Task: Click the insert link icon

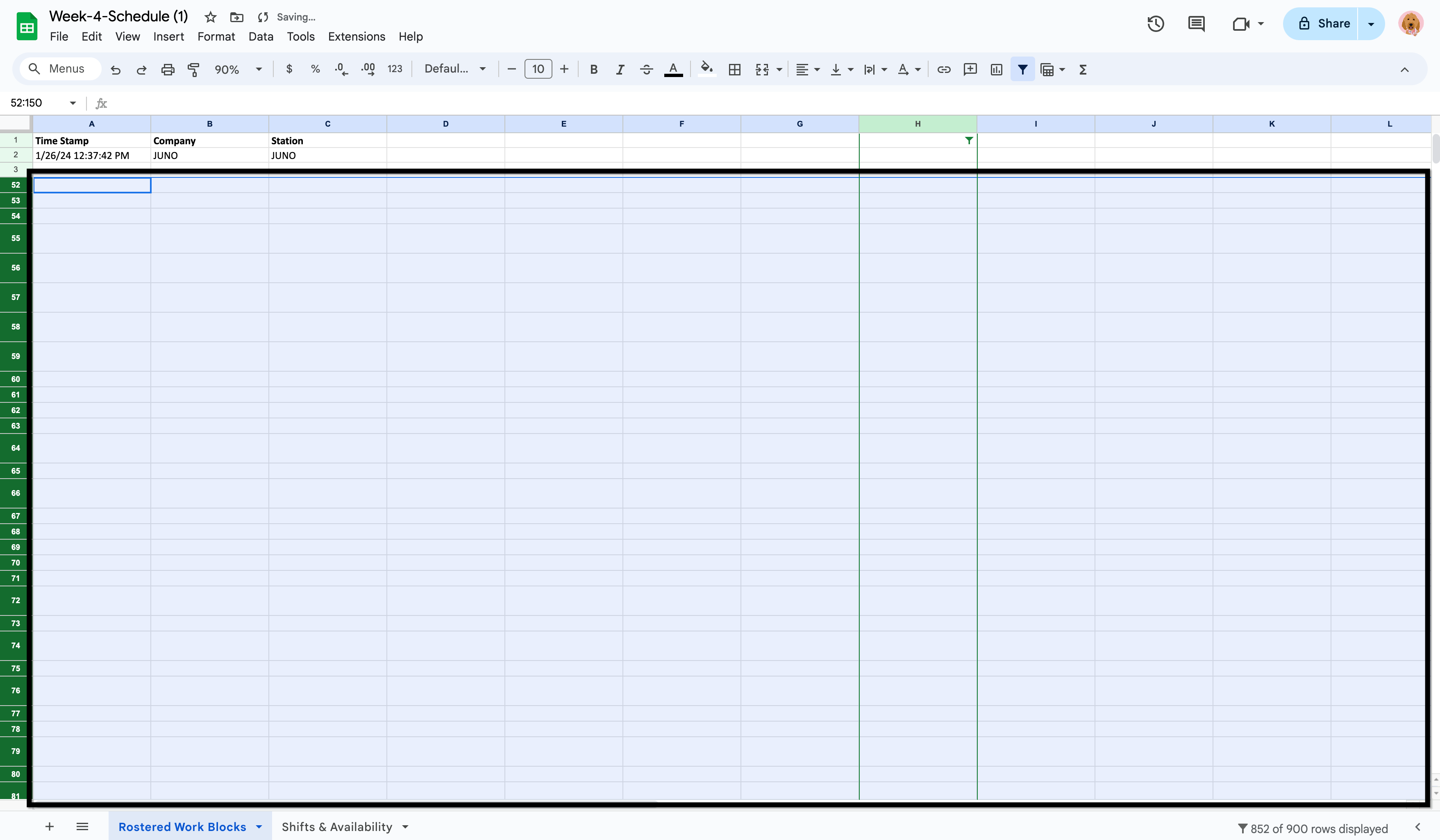Action: click(943, 70)
